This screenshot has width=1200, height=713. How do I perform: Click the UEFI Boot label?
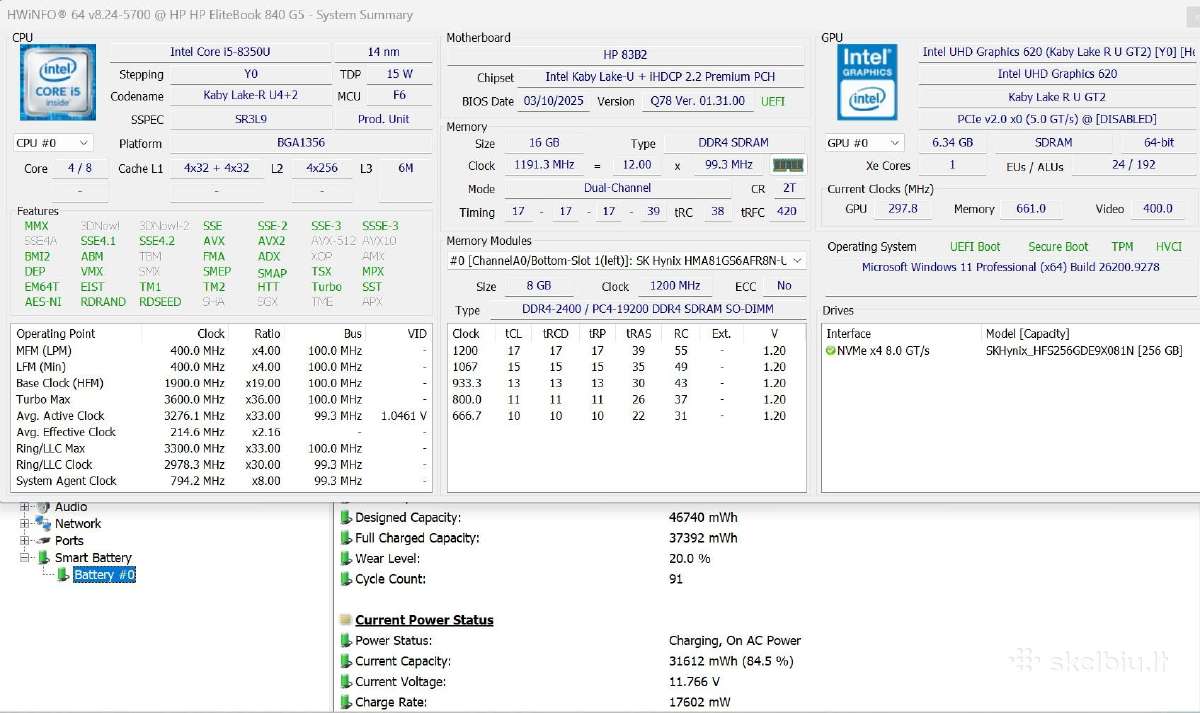975,247
